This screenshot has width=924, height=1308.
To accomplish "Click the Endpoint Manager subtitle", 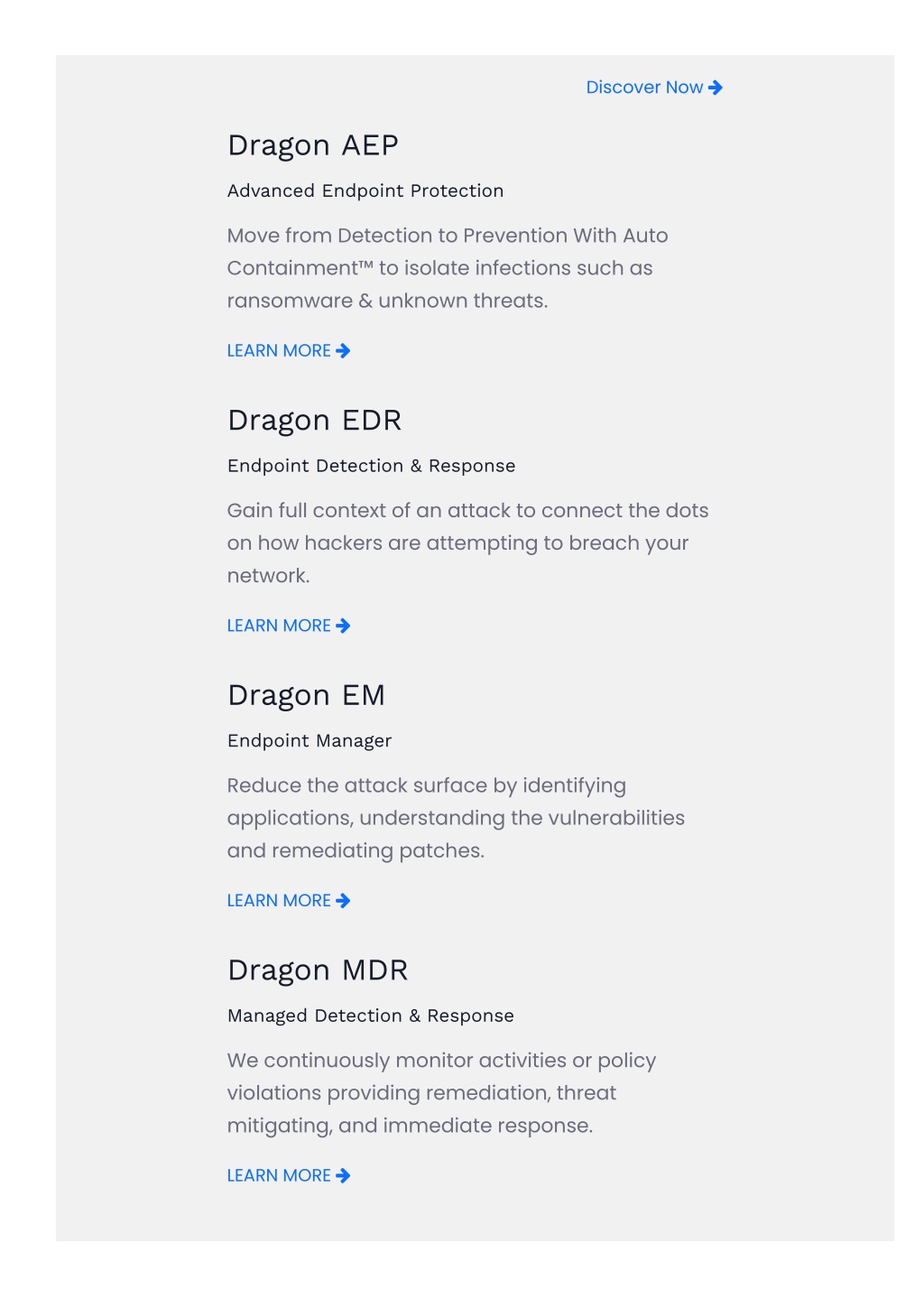I will point(310,741).
